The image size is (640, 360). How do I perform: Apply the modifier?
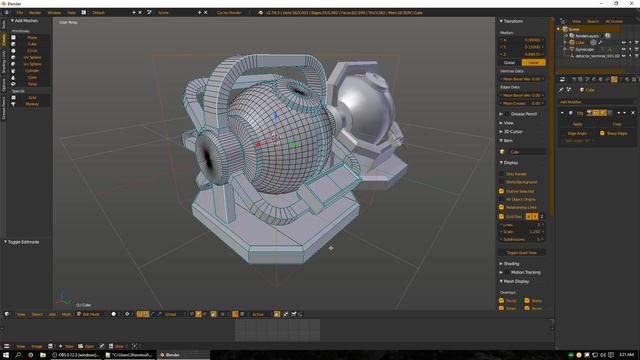click(x=578, y=124)
